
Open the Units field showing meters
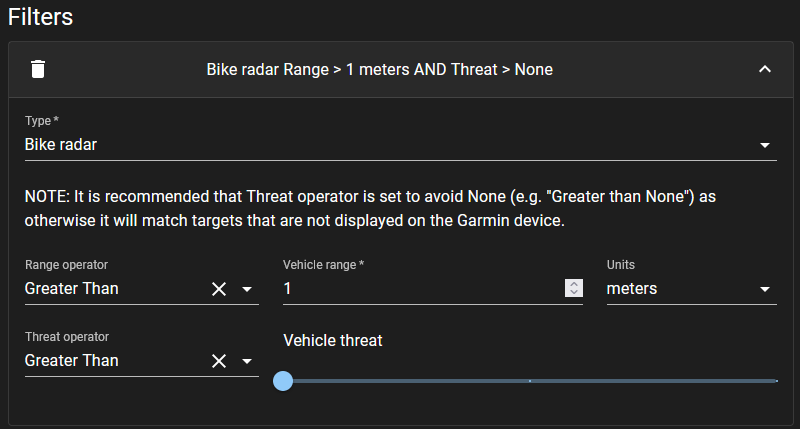coord(680,289)
